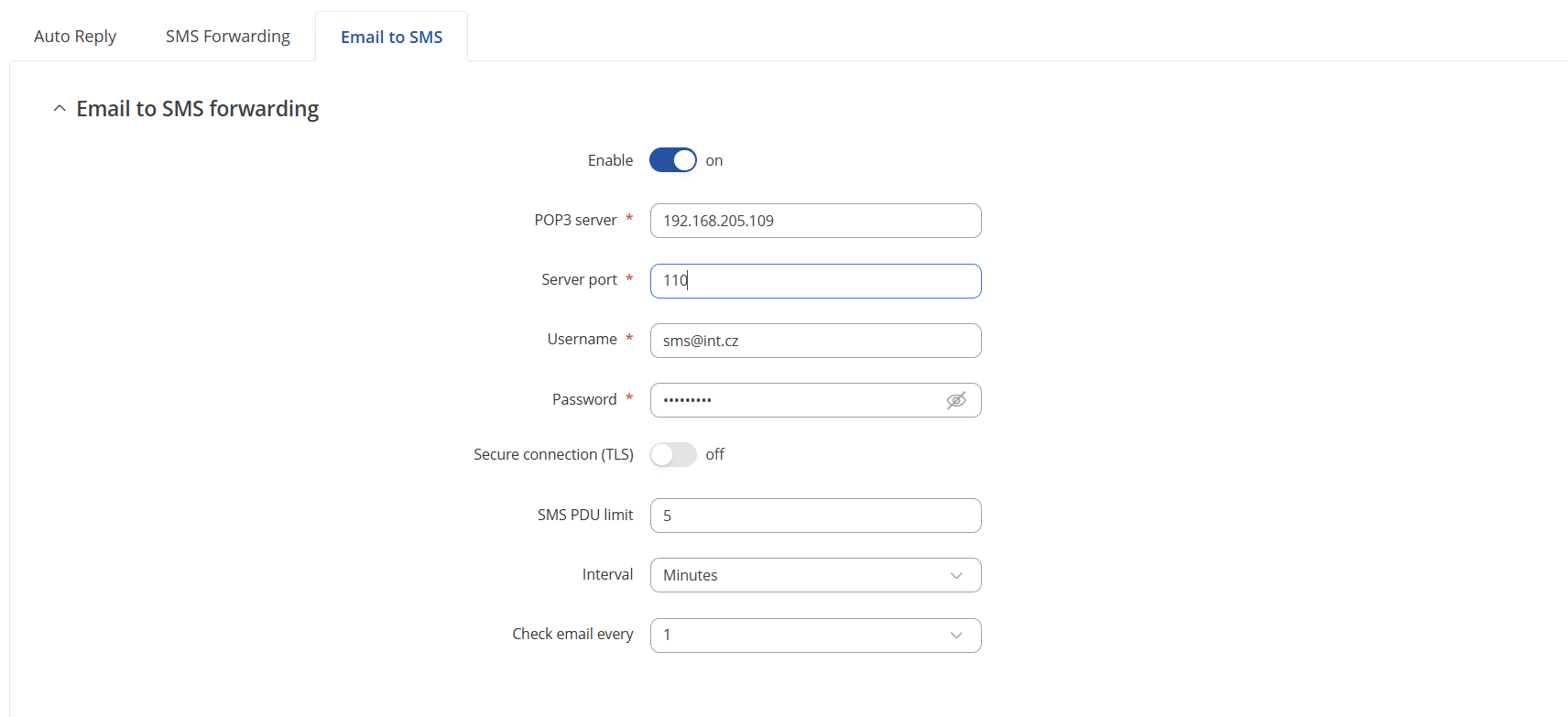
Task: Open the Check email every dropdown
Action: (x=815, y=636)
